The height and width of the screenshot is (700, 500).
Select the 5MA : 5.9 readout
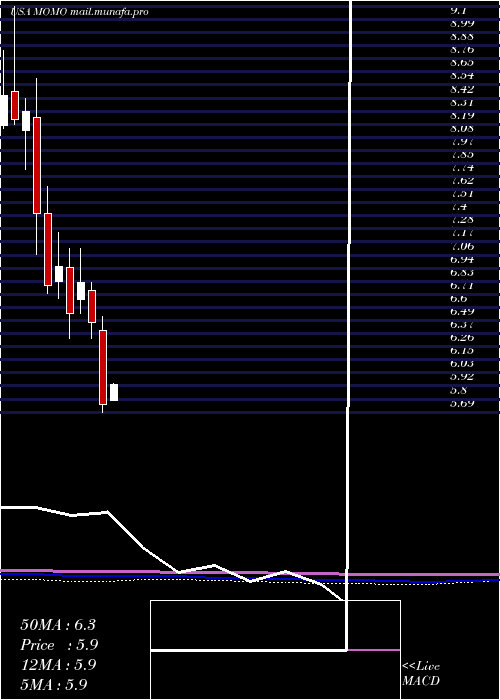[x=54, y=684]
